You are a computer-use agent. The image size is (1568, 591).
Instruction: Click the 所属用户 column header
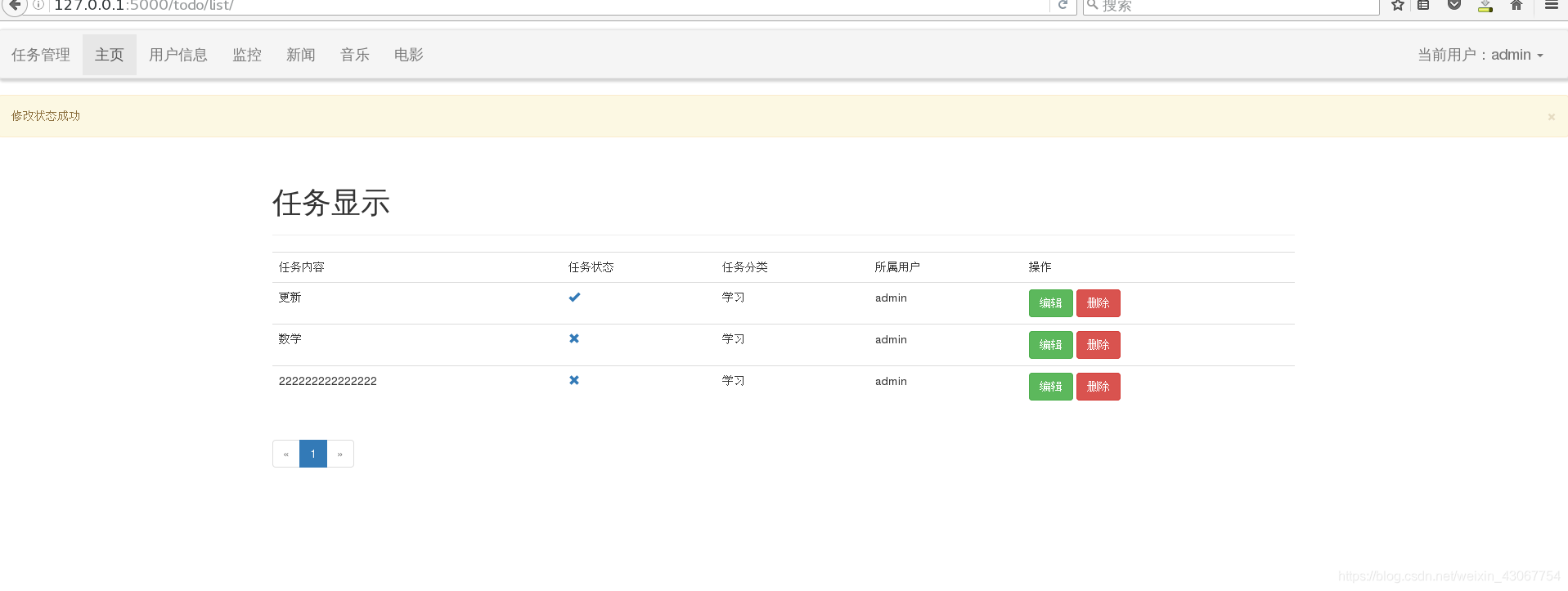click(x=897, y=267)
